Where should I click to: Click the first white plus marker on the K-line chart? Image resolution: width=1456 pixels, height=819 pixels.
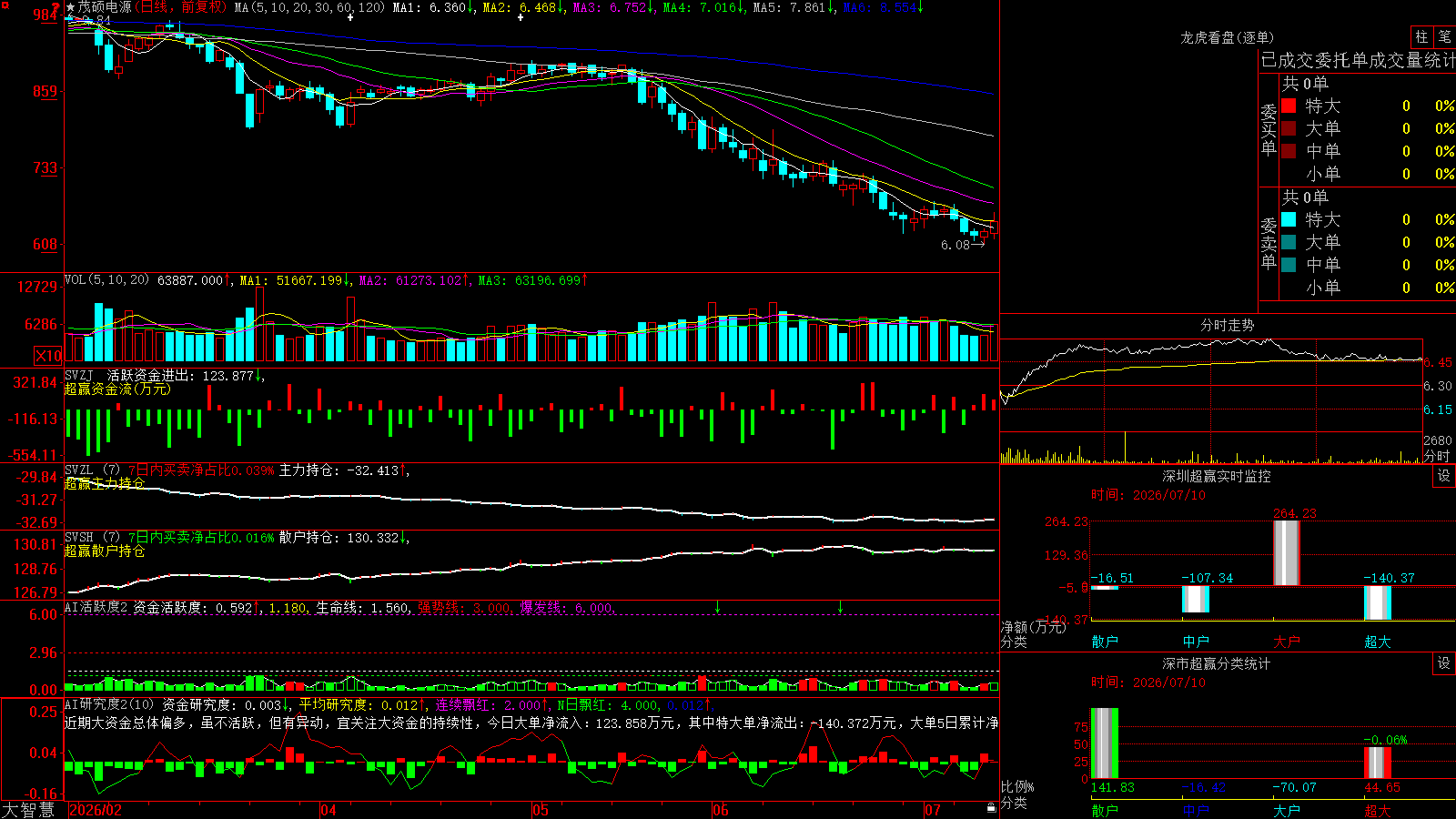(350, 17)
